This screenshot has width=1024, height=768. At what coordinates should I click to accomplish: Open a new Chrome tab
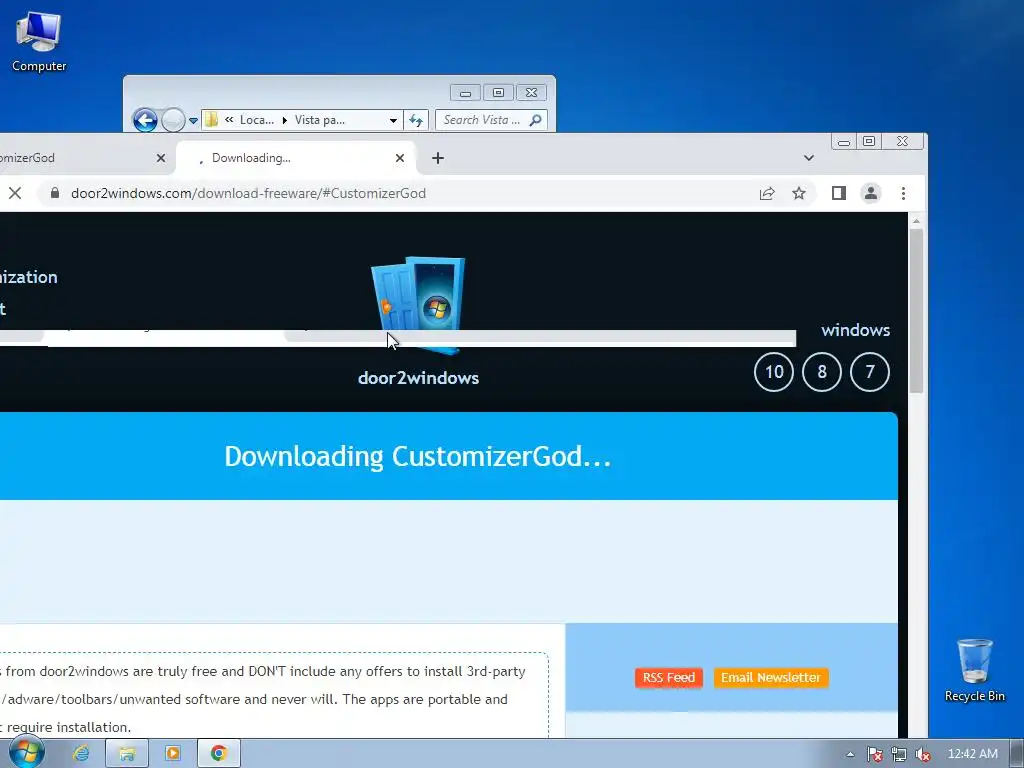tap(438, 158)
